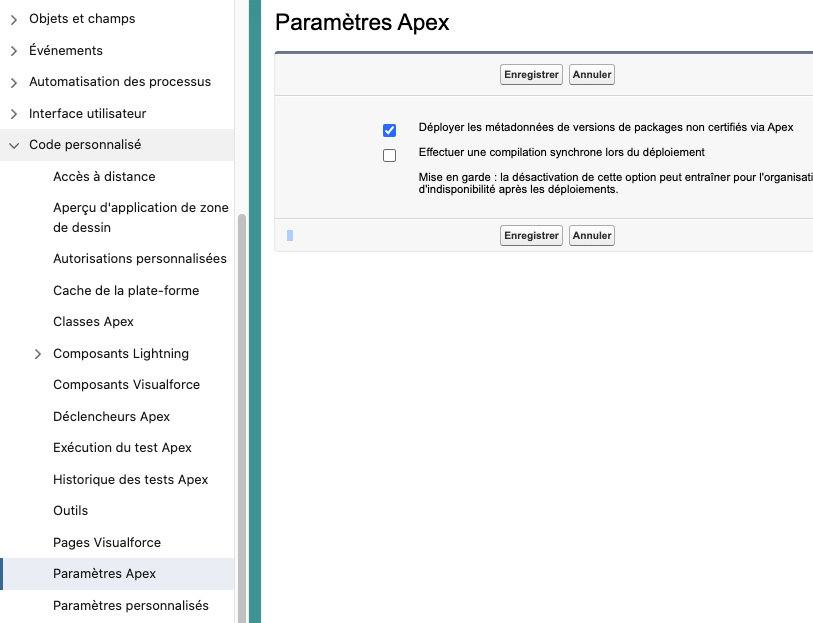
Task: Open Historique des tests Apex
Action: click(130, 479)
